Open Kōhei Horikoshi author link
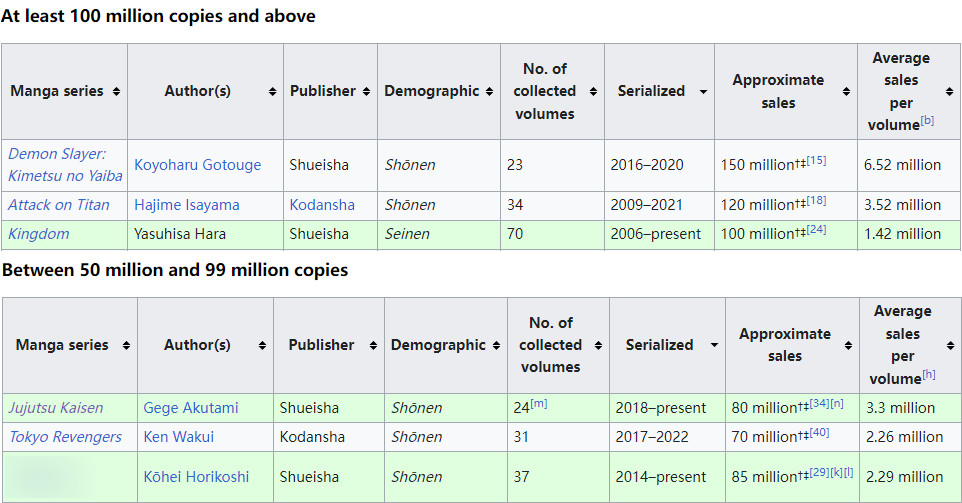 196,477
